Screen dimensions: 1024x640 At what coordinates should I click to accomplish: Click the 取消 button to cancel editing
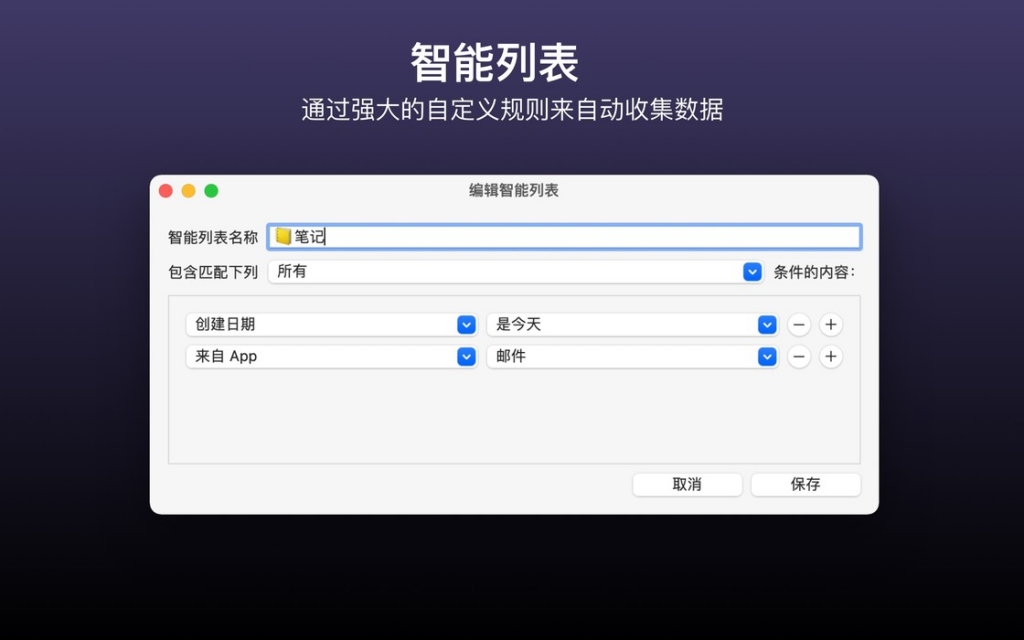[686, 484]
